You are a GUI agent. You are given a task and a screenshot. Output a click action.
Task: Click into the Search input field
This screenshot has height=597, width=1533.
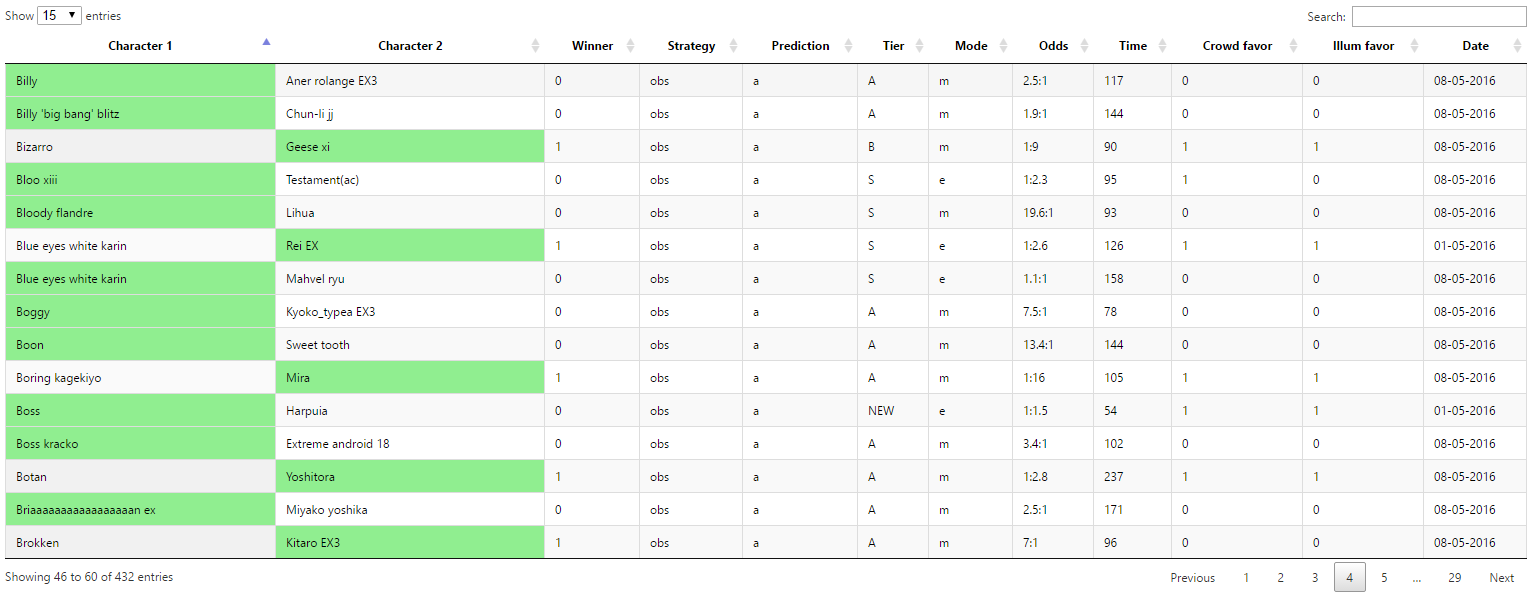pyautogui.click(x=1439, y=17)
